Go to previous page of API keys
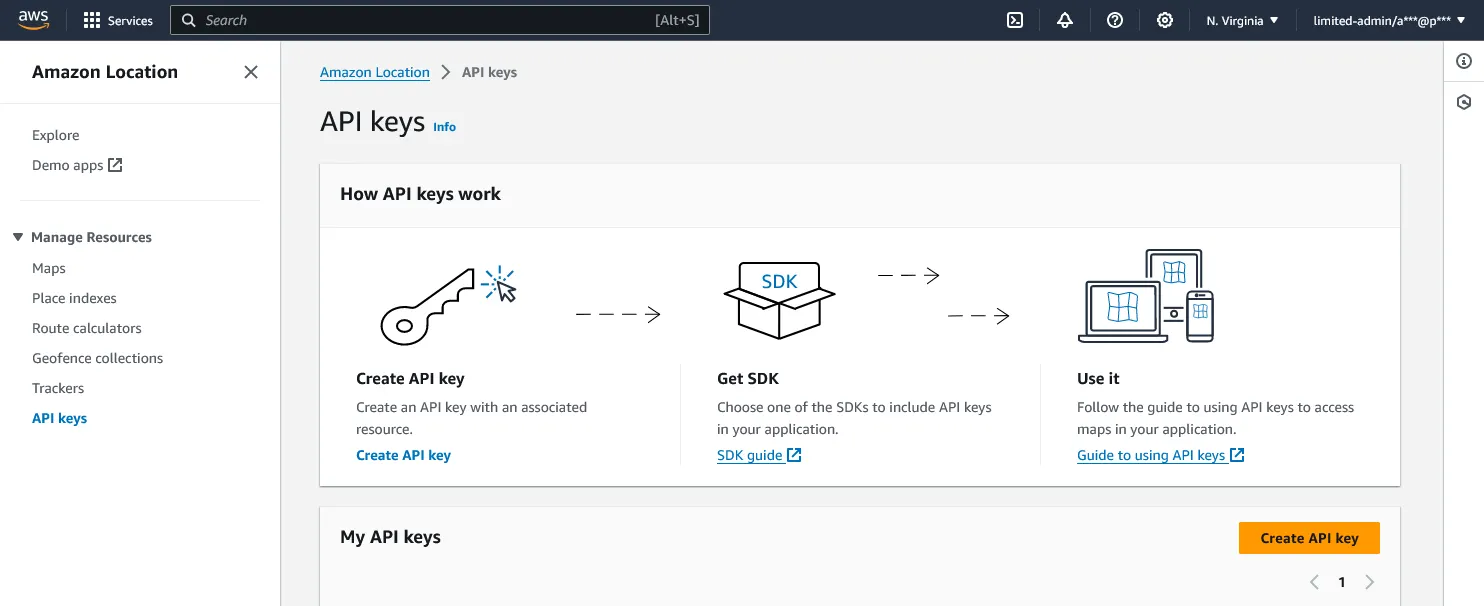 tap(1314, 582)
